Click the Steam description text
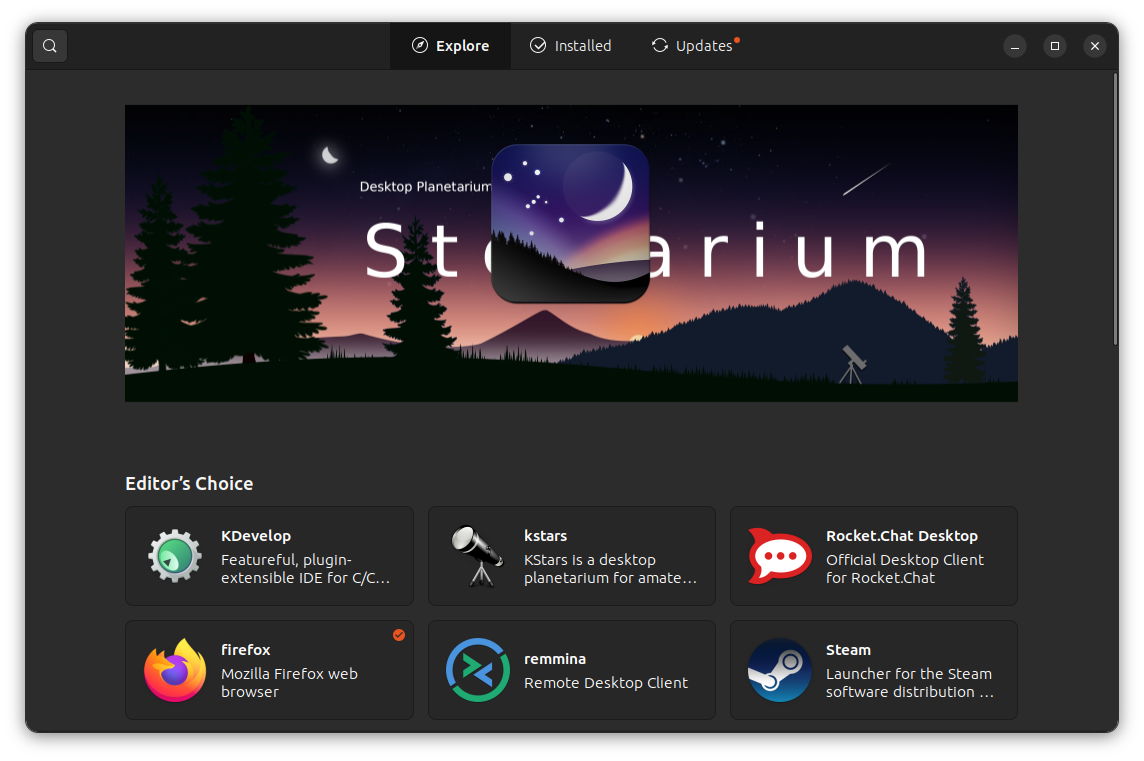 click(x=908, y=683)
